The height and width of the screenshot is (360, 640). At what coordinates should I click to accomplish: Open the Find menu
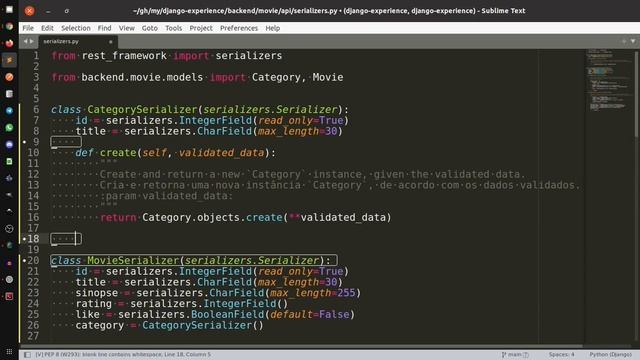[x=104, y=28]
